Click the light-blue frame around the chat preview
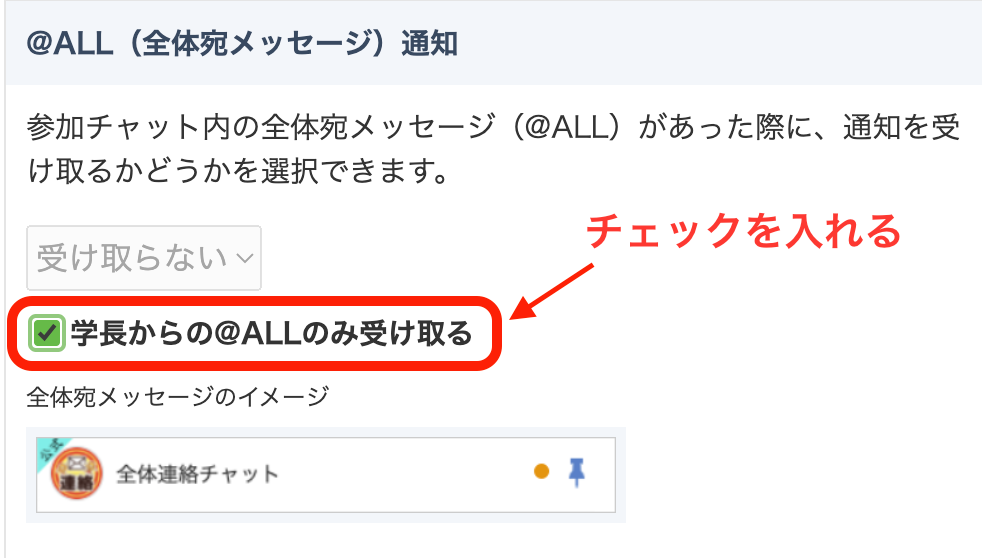The image size is (982, 558). [x=326, y=432]
